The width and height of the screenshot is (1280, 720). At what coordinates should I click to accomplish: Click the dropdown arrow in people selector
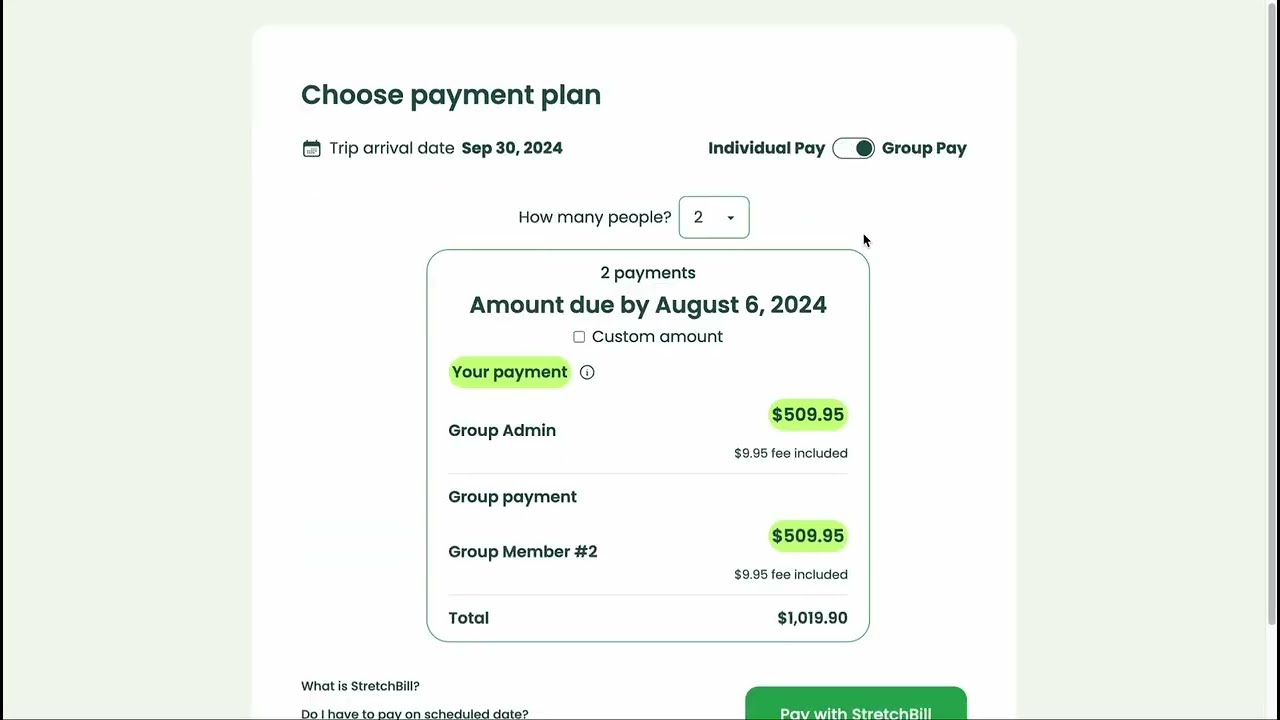coord(731,218)
